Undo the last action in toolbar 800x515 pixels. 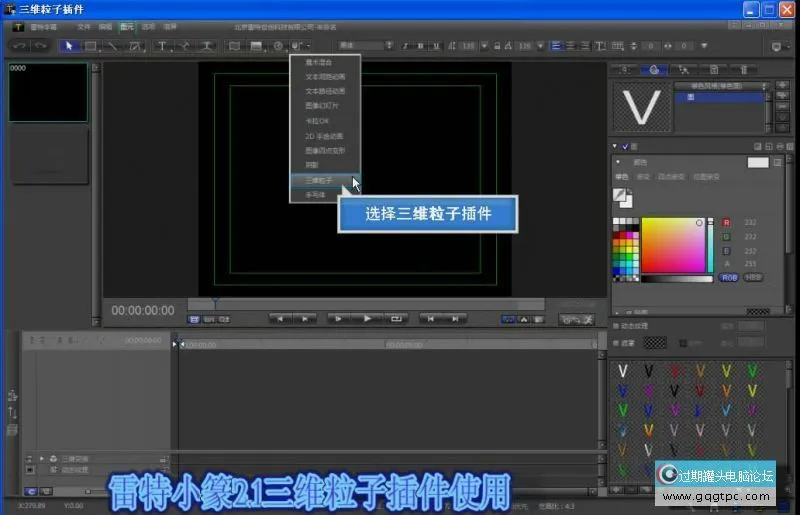coord(19,46)
